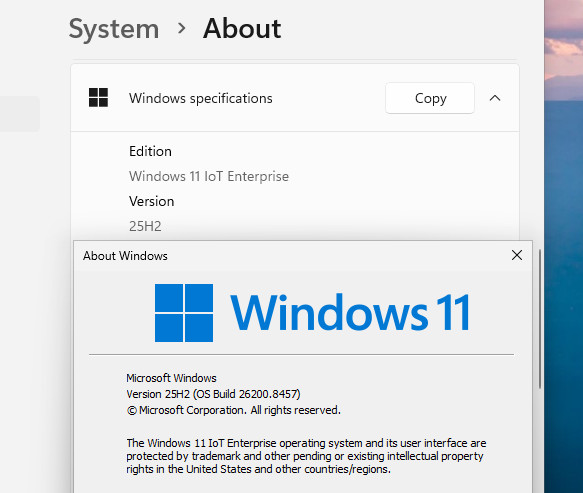Click the System breadcrumb link
The image size is (583, 493).
click(114, 29)
